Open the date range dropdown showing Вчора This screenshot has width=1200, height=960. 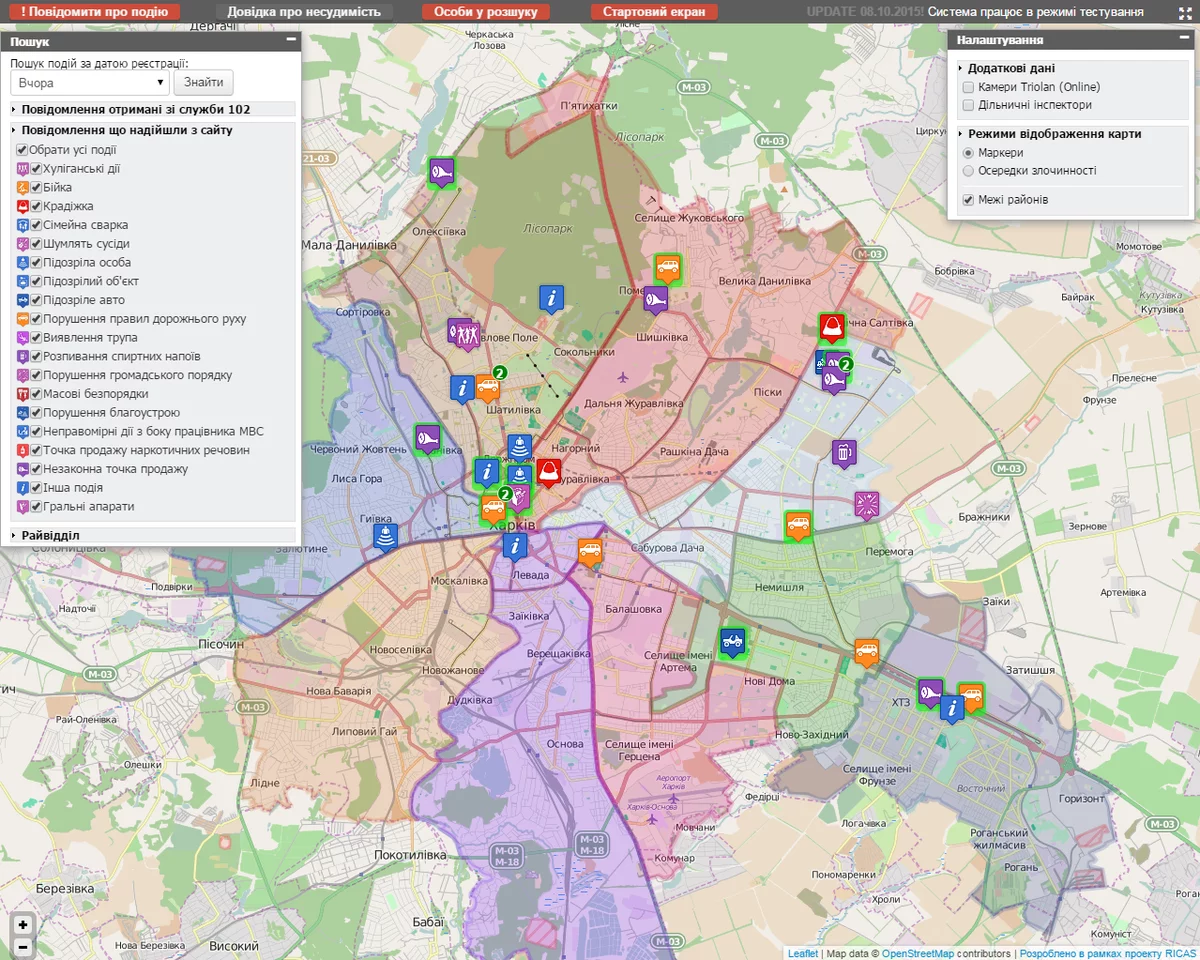(90, 83)
